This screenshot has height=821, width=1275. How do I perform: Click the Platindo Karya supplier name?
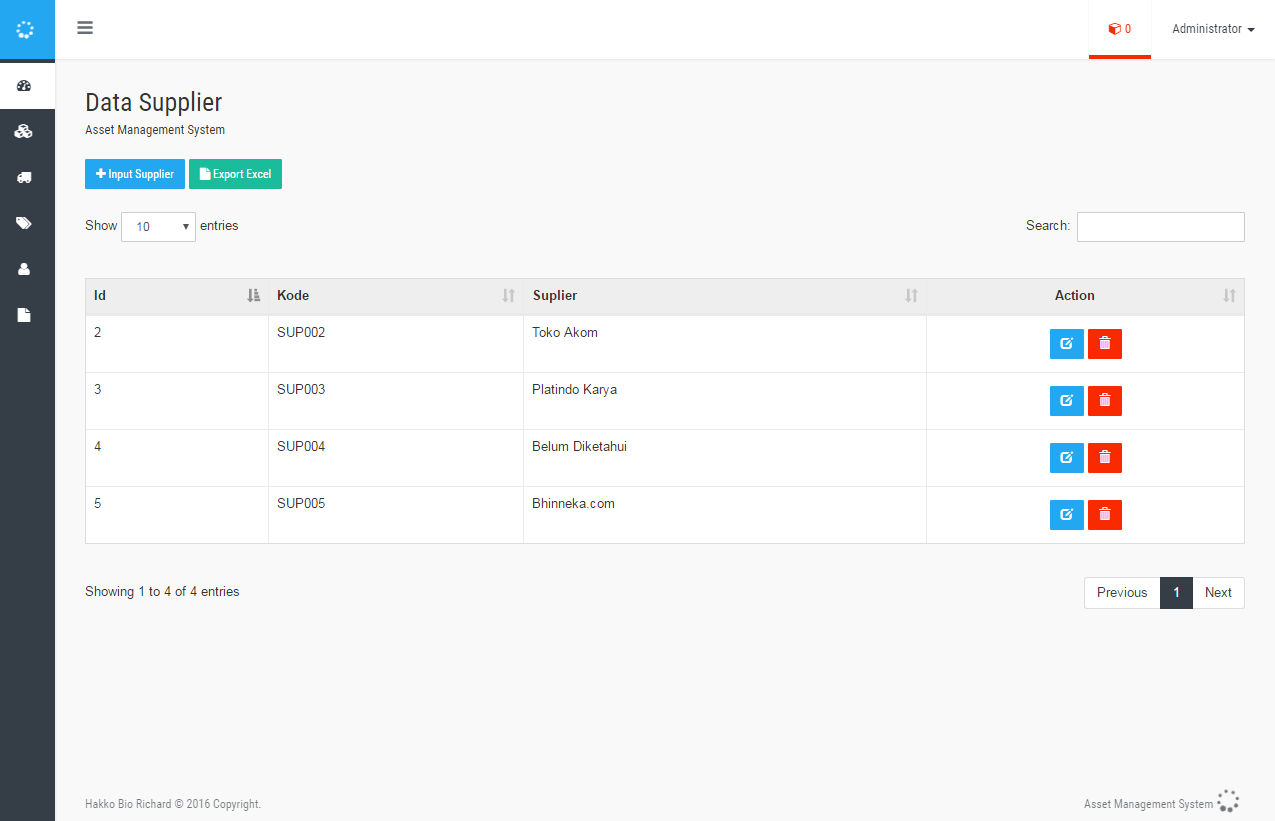click(574, 390)
